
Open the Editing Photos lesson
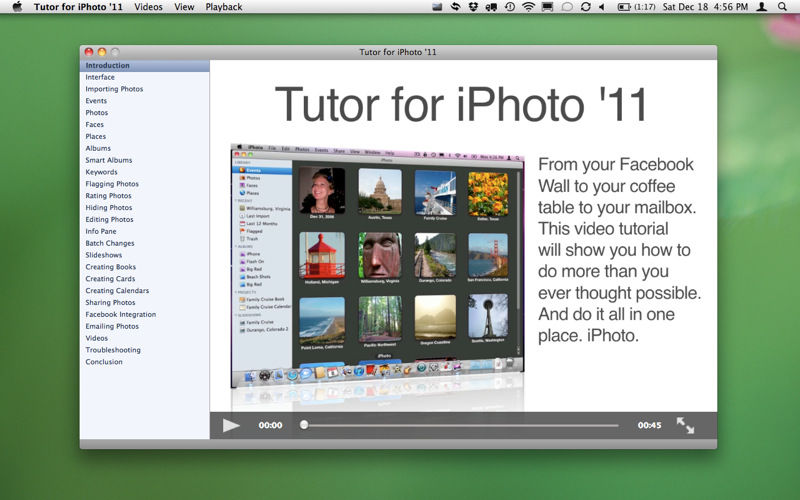144,219
